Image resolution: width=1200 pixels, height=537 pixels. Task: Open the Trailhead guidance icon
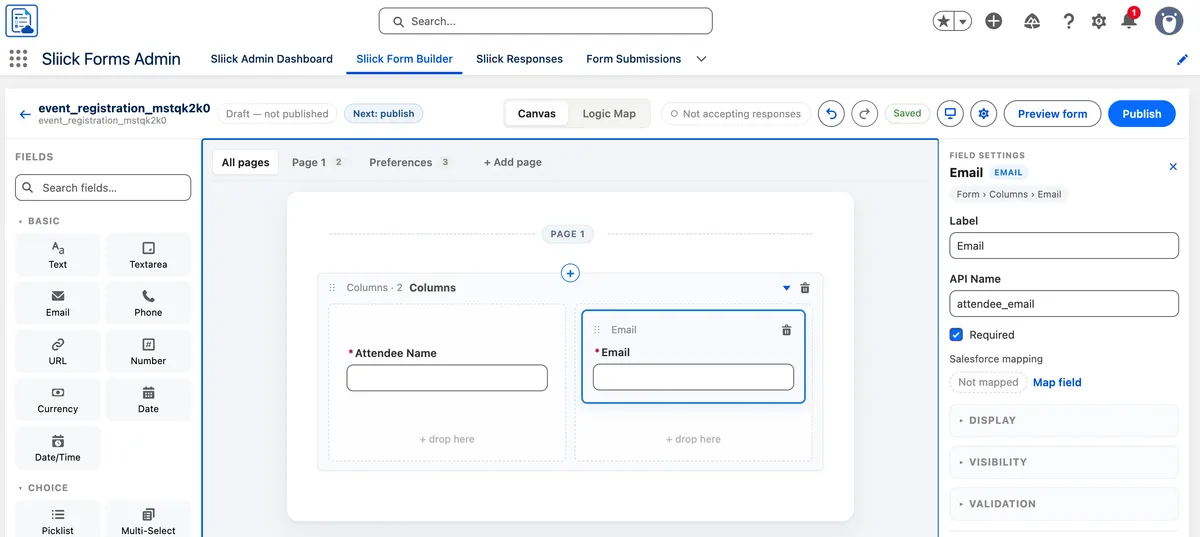coord(1032,21)
